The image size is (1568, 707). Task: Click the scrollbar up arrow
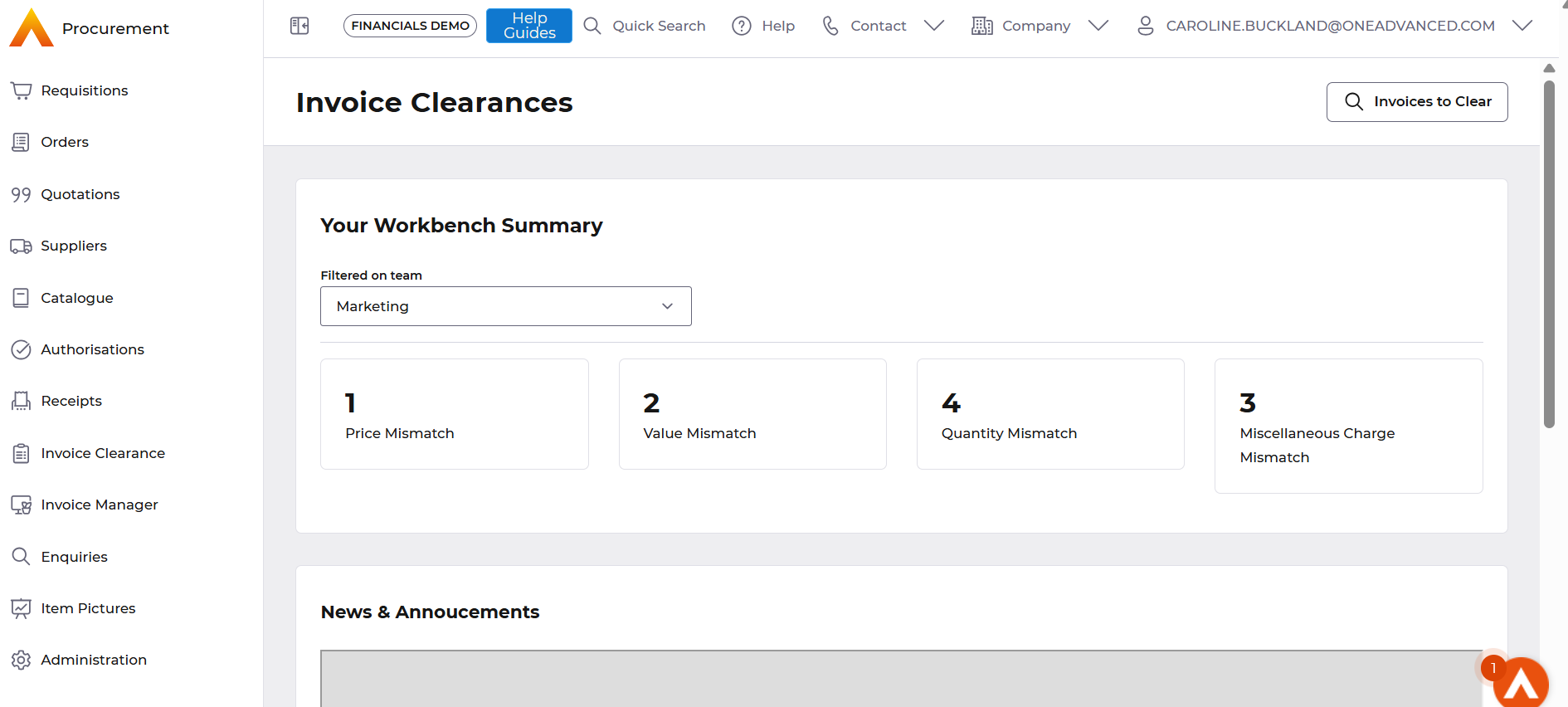click(x=1549, y=68)
